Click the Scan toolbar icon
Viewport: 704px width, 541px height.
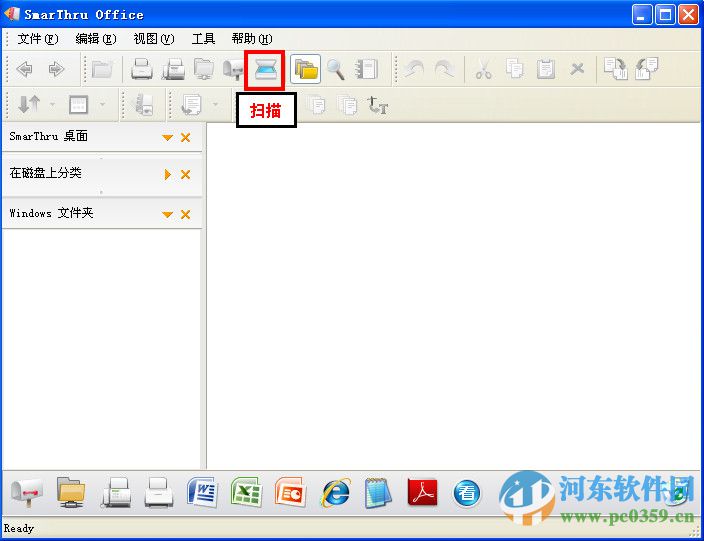click(x=264, y=70)
